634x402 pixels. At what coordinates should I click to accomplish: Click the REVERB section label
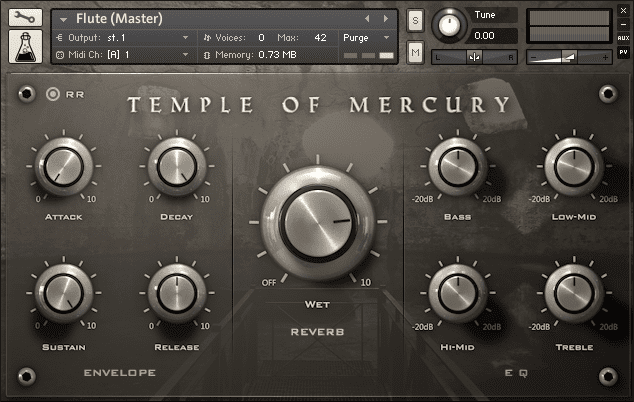317,332
